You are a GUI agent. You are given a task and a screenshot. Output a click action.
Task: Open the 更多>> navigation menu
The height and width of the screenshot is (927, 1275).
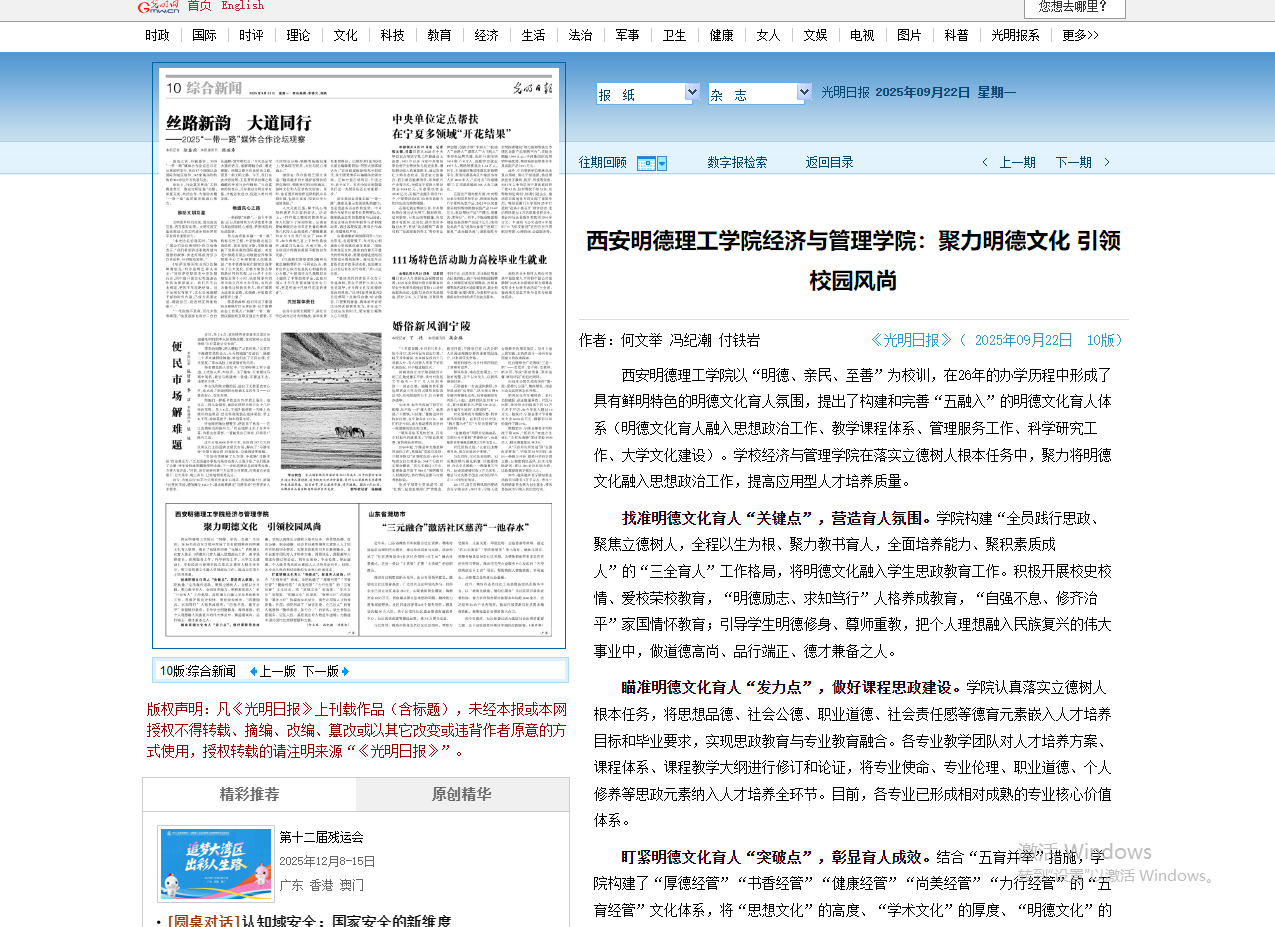[1080, 35]
